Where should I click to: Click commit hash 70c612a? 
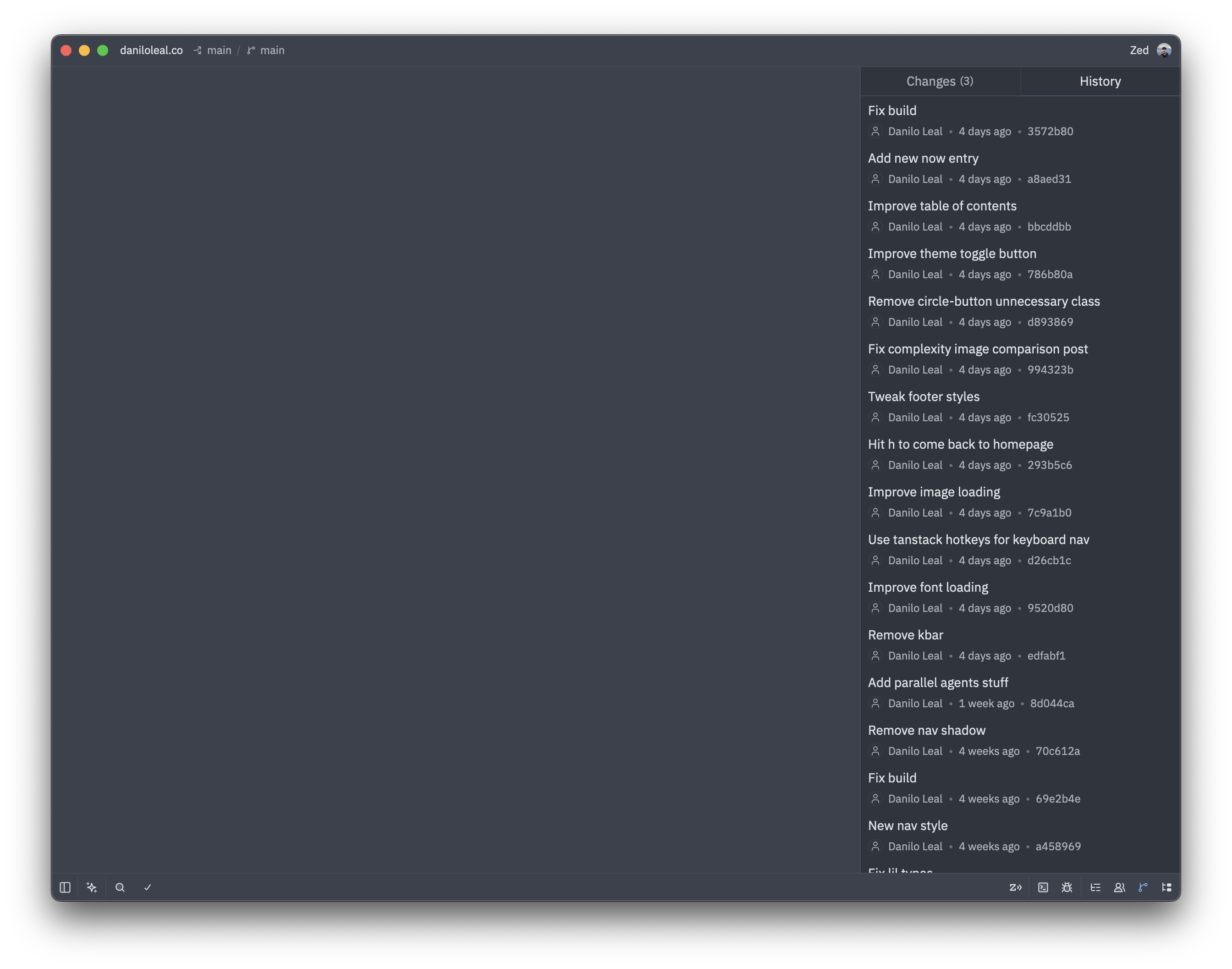pyautogui.click(x=1057, y=751)
